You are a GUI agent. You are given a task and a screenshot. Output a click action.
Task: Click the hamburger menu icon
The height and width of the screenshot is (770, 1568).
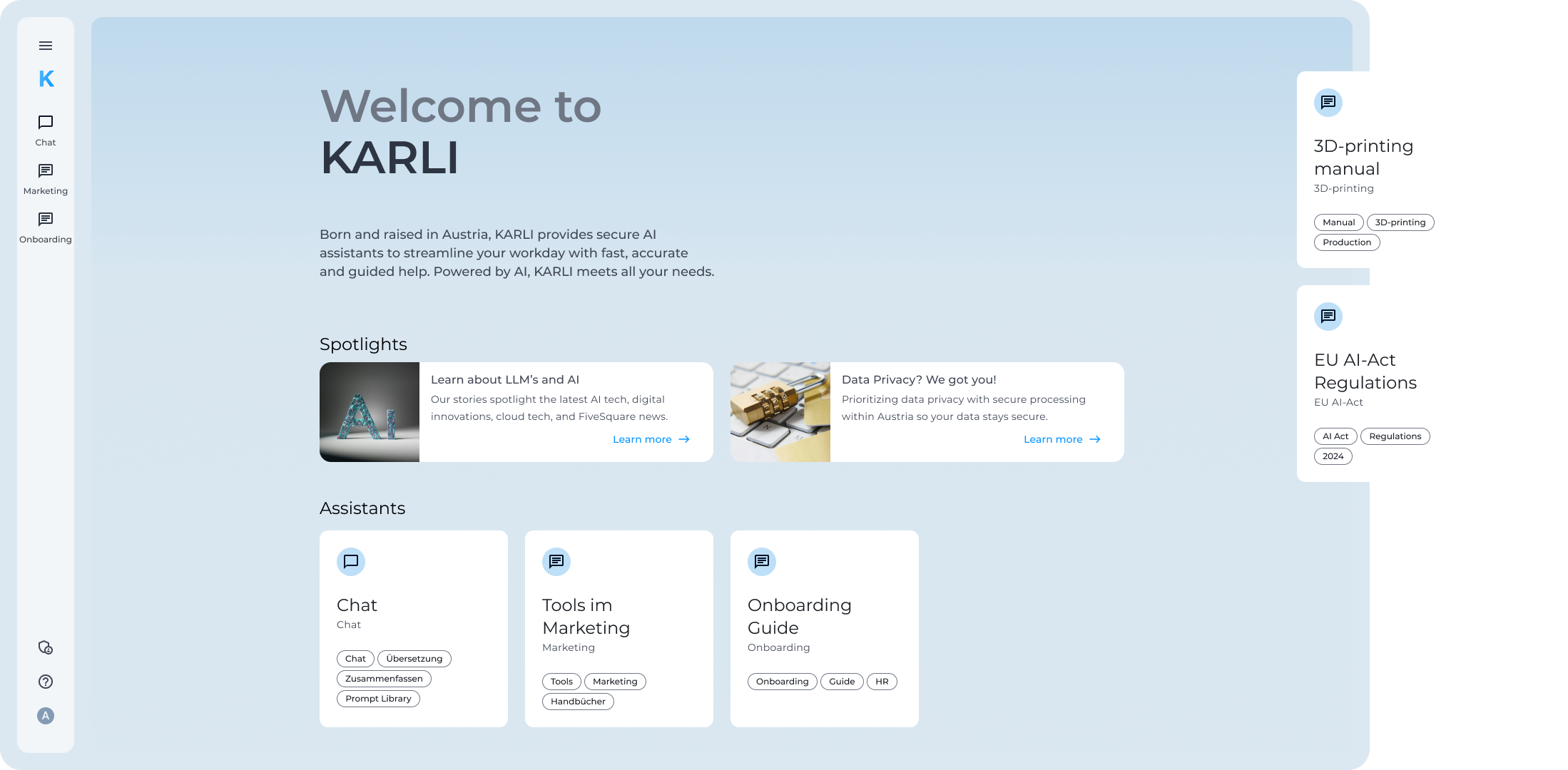(46, 46)
